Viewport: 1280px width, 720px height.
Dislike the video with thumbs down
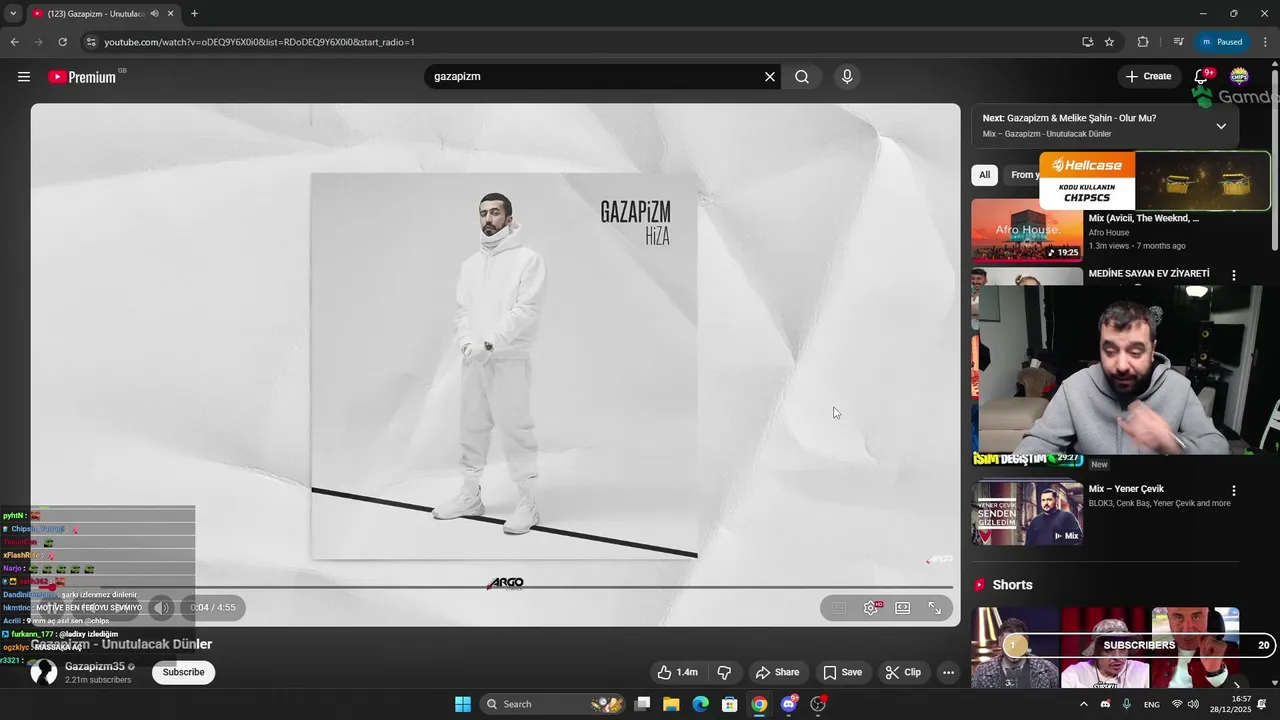[x=724, y=673]
